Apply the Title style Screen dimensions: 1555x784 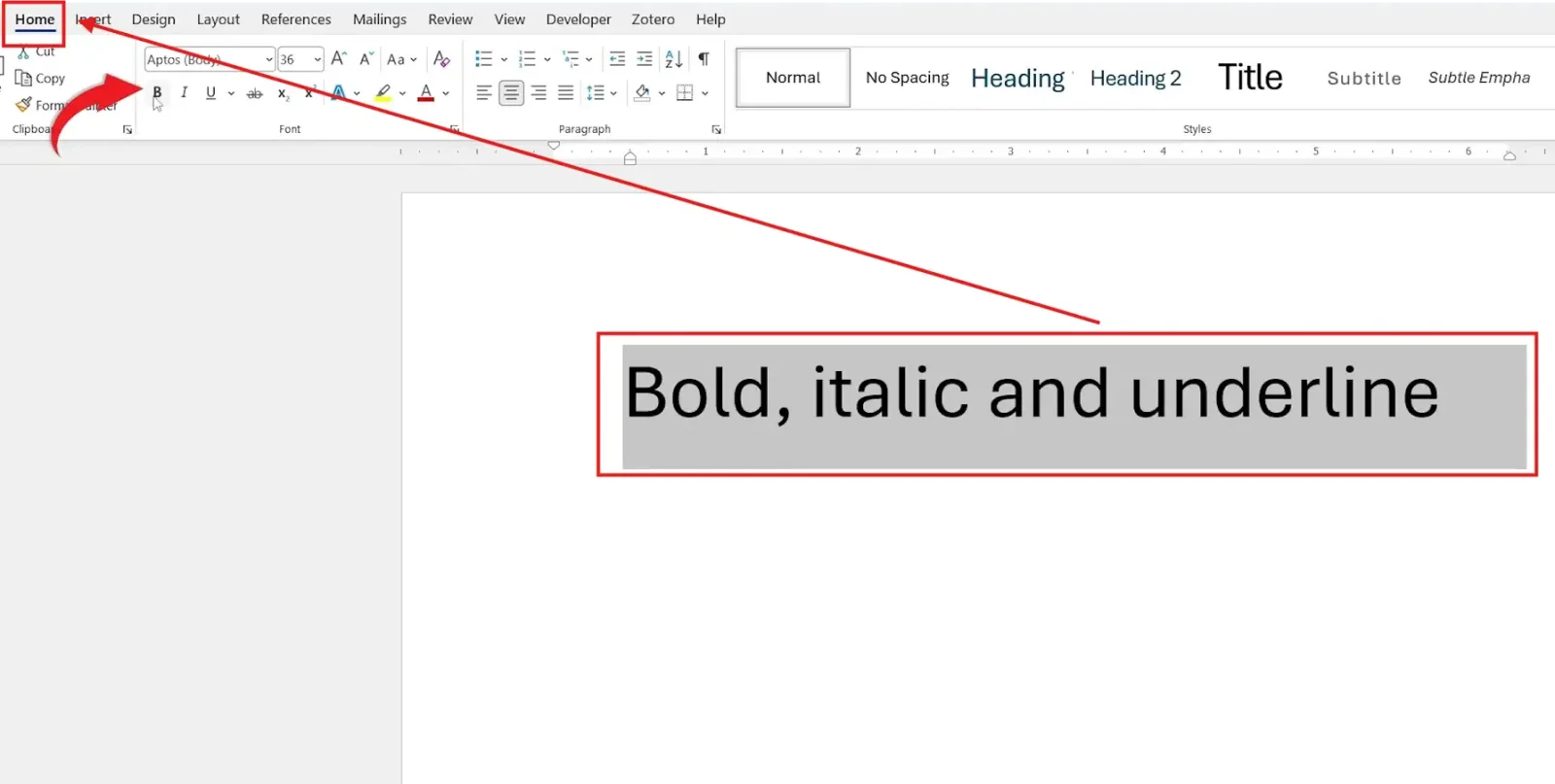1250,78
